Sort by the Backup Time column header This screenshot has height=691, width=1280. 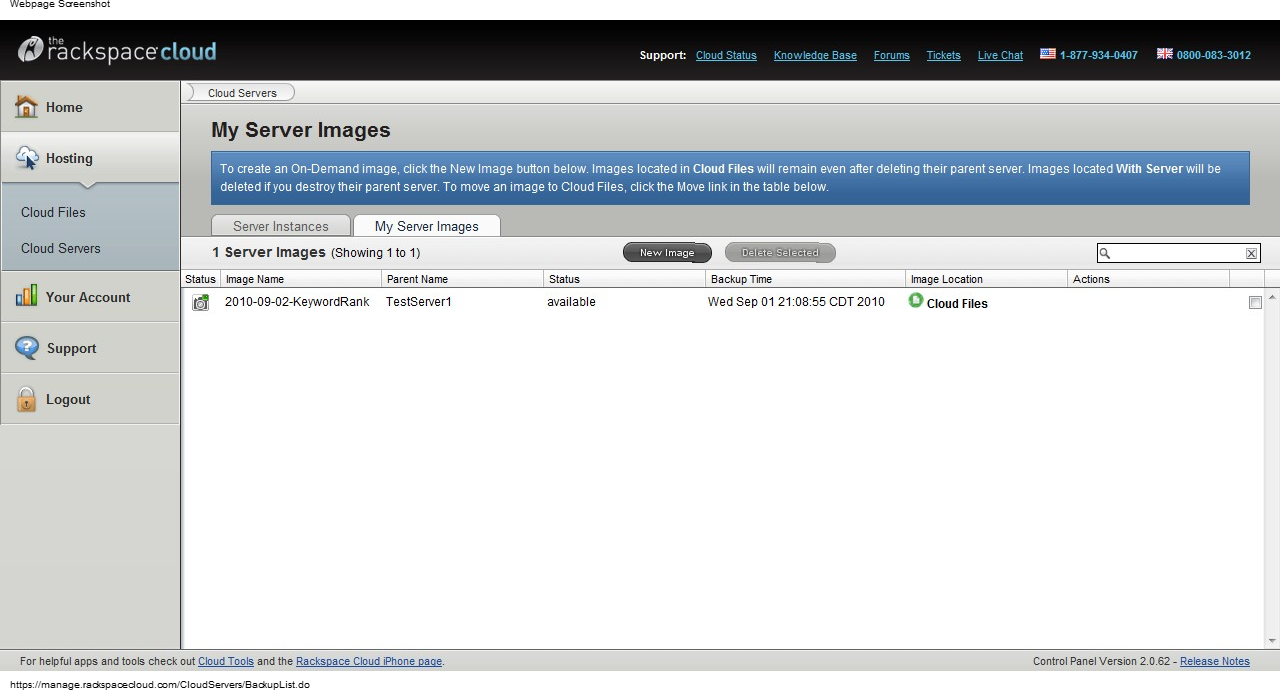(x=806, y=279)
